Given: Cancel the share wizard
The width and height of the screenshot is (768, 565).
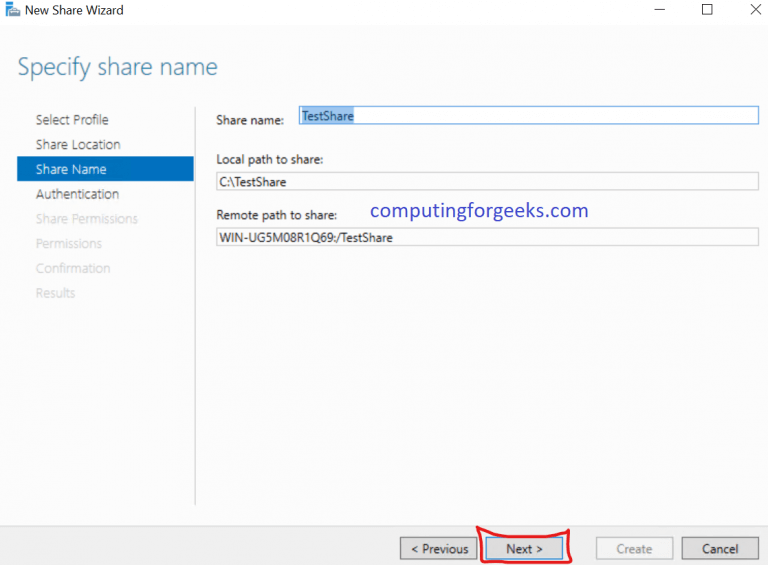Looking at the screenshot, I should click(720, 549).
